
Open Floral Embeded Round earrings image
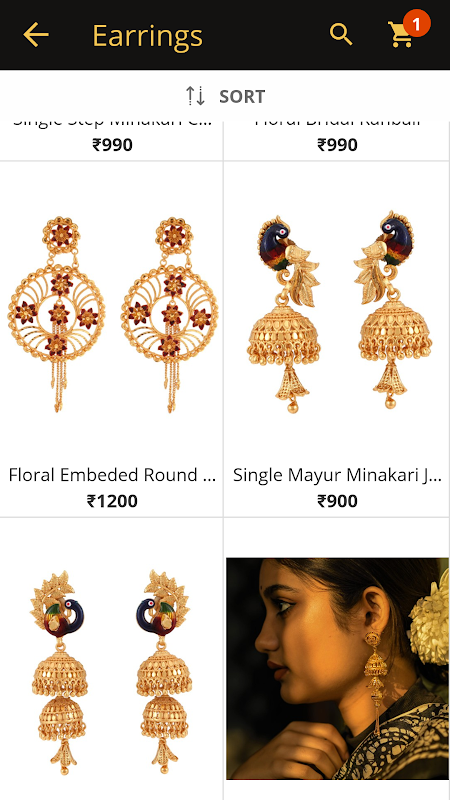[112, 314]
